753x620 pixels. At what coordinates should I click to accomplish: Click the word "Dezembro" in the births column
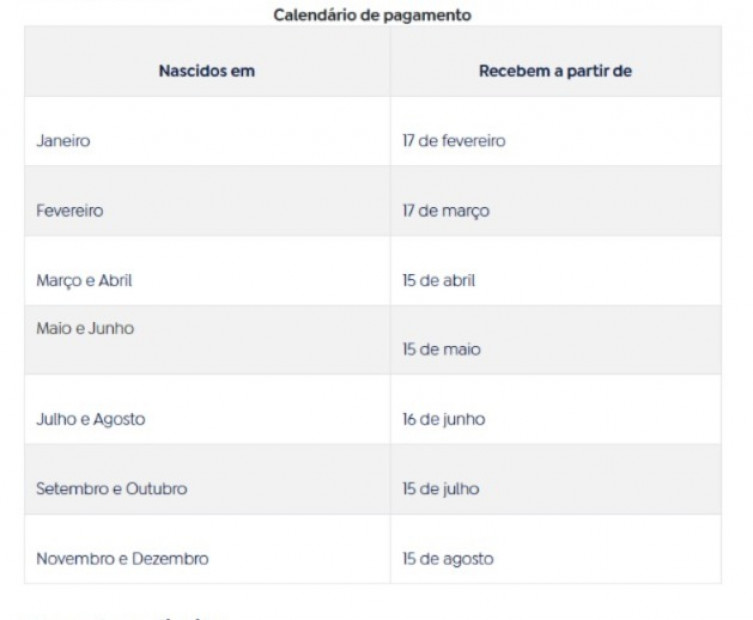pyautogui.click(x=174, y=559)
